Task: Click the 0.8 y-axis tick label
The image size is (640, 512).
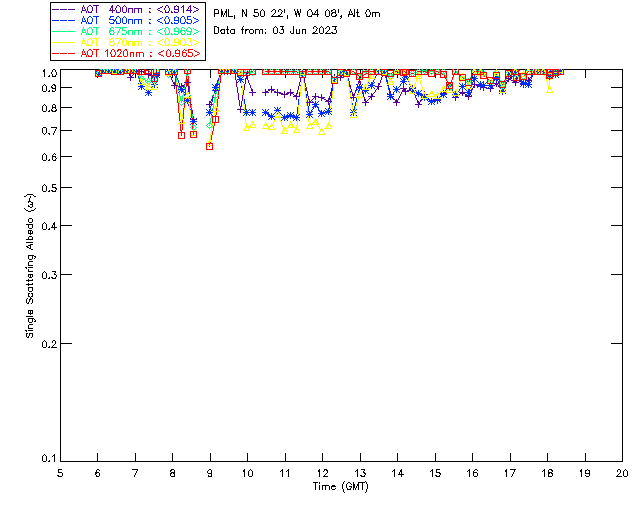Action: click(49, 108)
